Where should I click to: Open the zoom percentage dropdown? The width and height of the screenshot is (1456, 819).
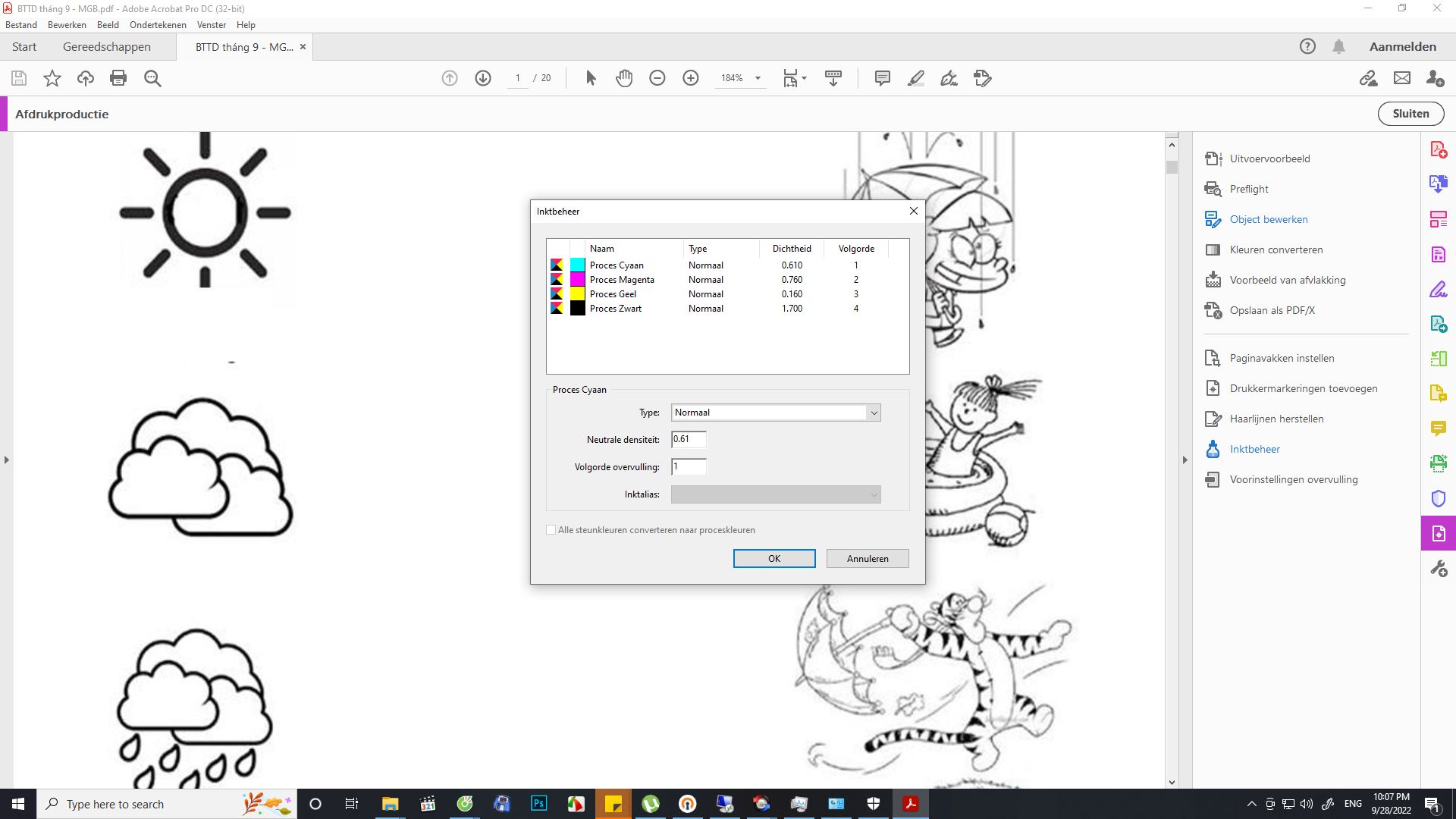(x=756, y=78)
